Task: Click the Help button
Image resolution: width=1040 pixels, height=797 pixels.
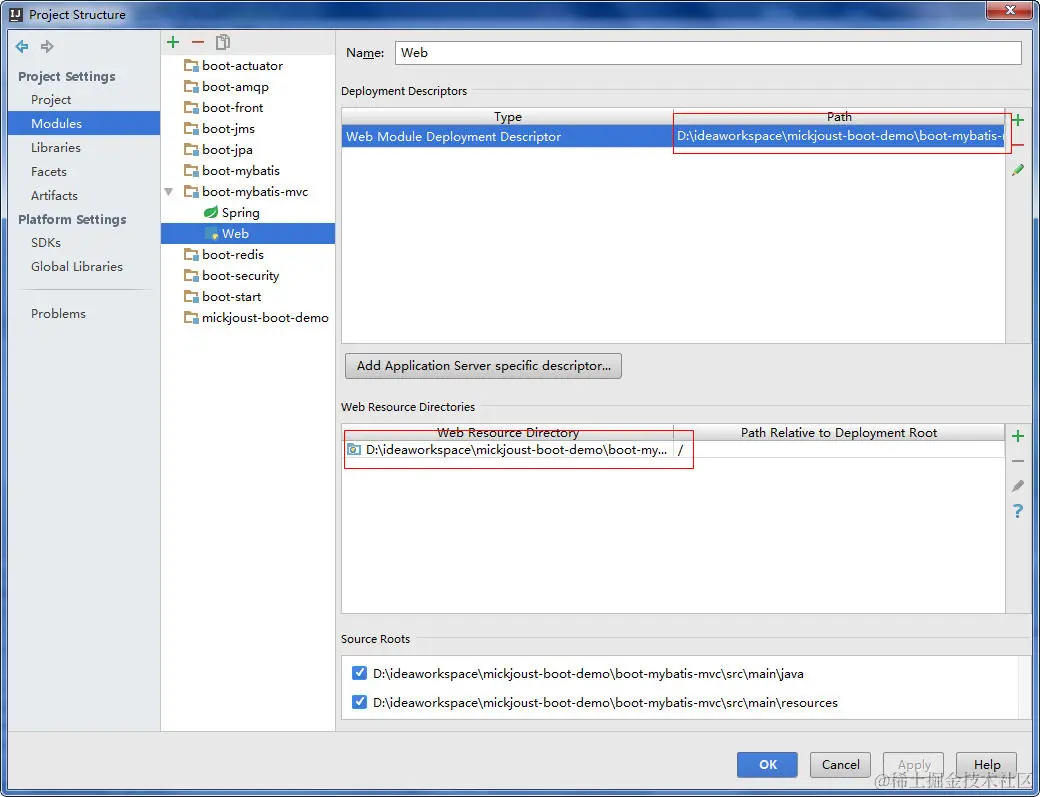Action: (x=986, y=765)
